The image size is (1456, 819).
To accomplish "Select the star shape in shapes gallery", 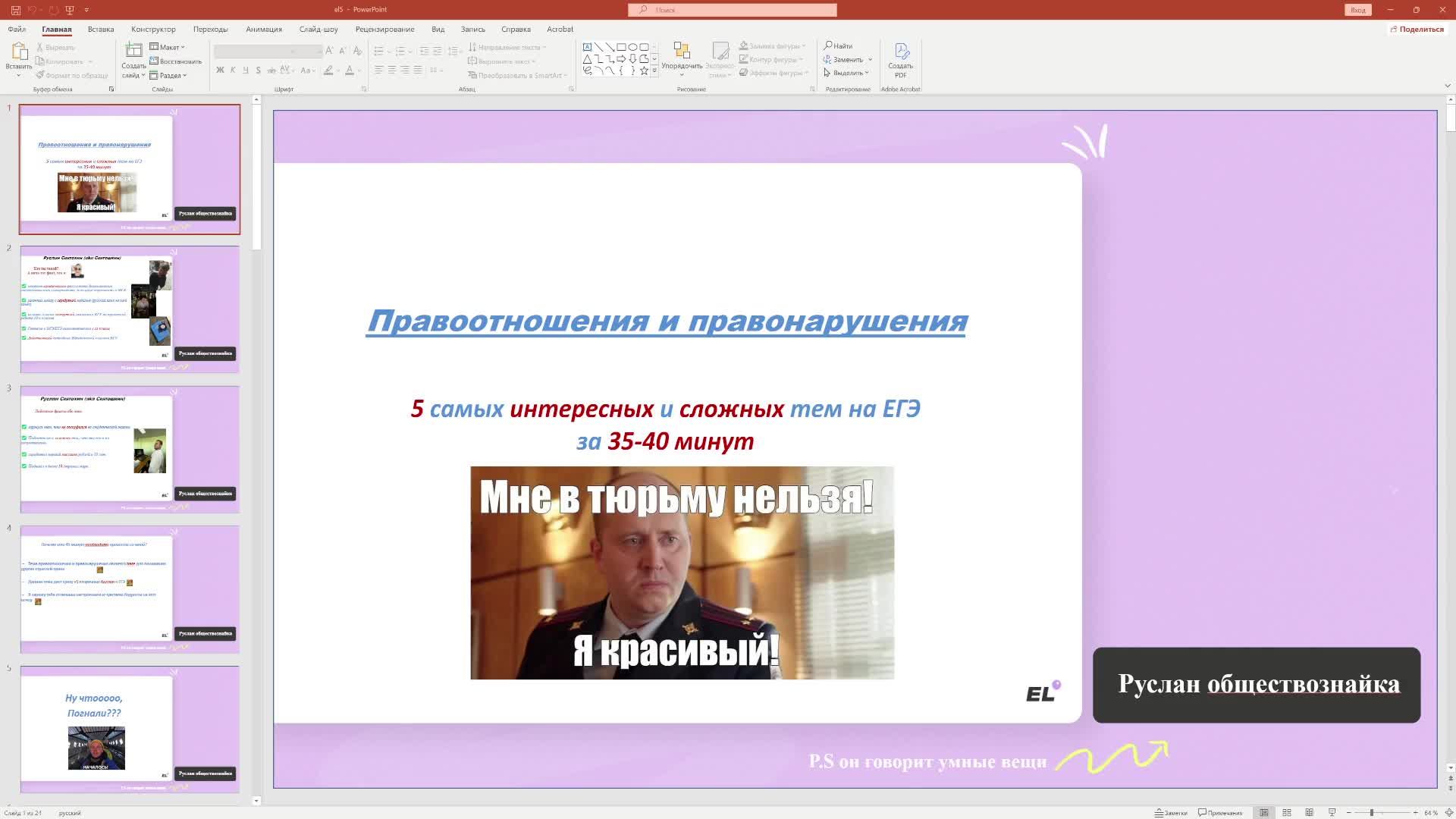I will click(x=644, y=71).
